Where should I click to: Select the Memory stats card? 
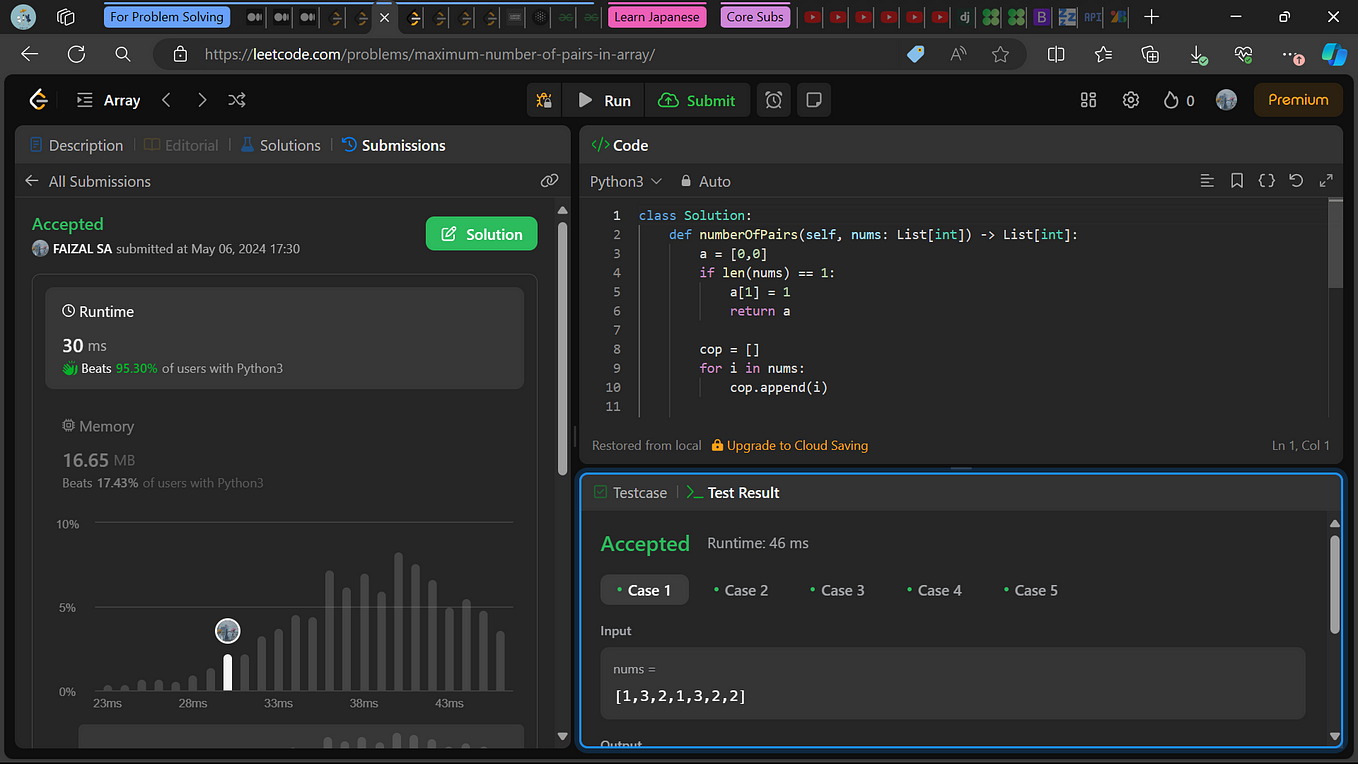(x=284, y=454)
